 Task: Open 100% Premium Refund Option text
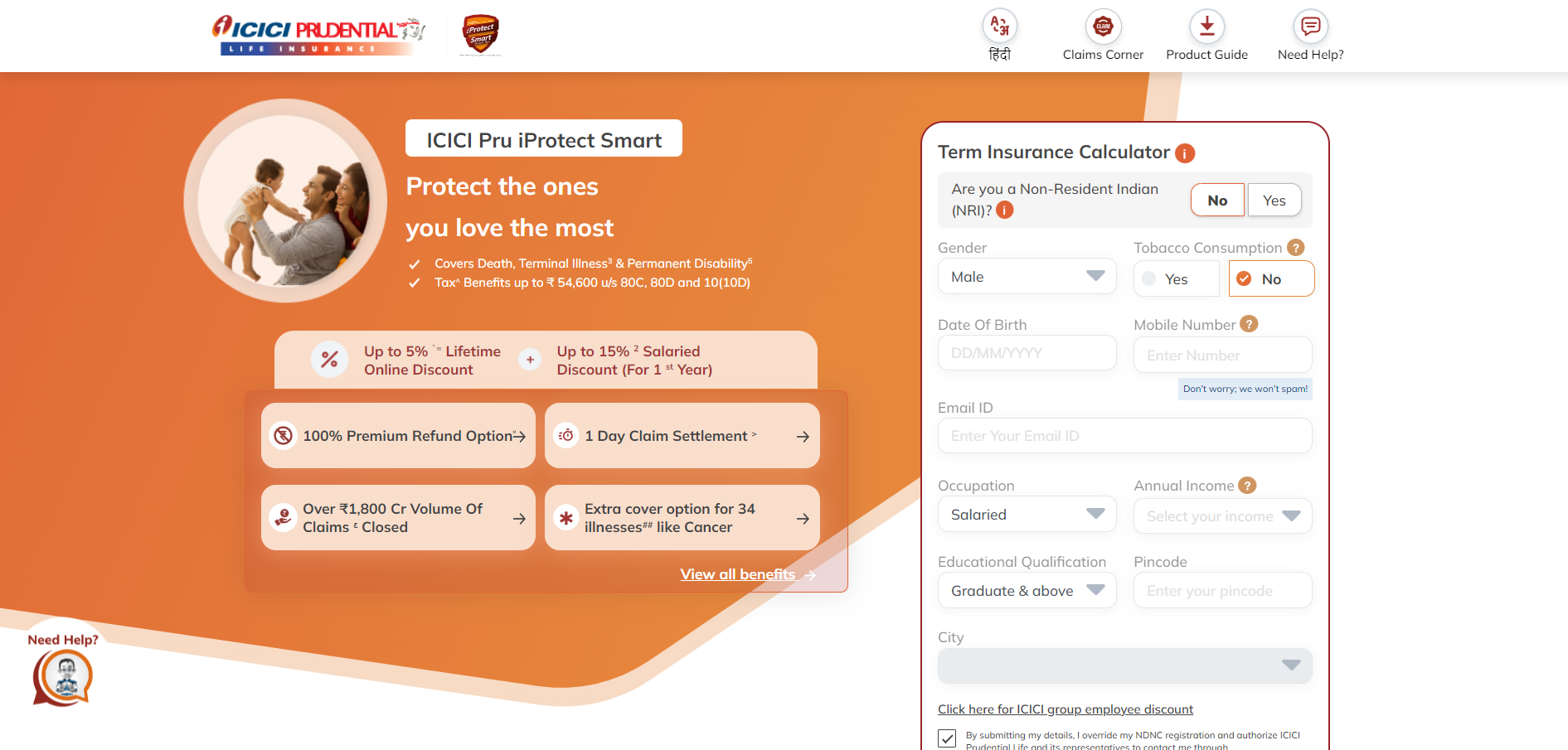(x=408, y=436)
